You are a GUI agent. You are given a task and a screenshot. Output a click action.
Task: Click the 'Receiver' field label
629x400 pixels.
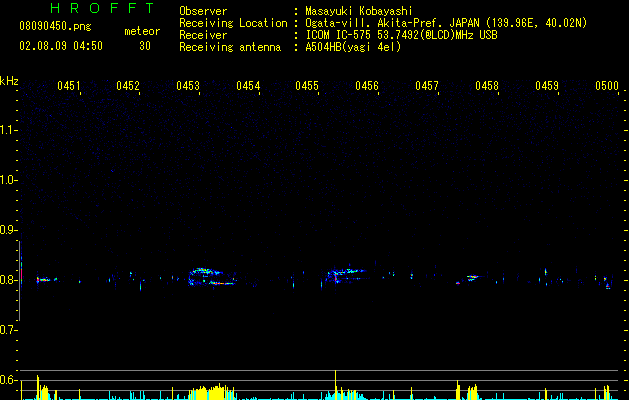coord(203,35)
